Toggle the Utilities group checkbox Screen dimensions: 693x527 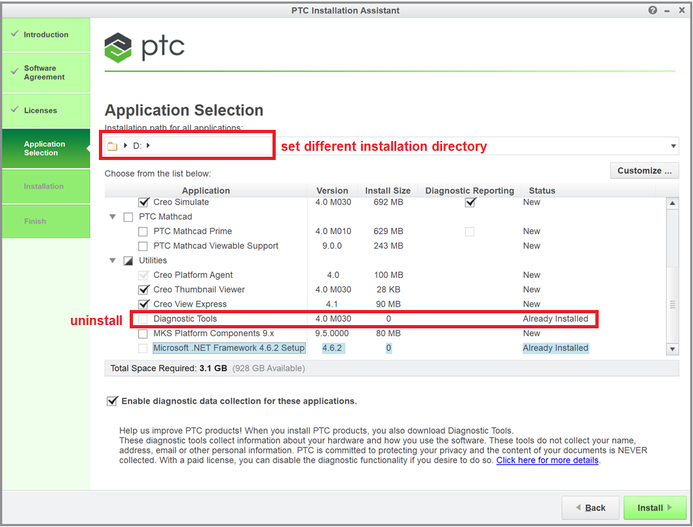tap(128, 261)
